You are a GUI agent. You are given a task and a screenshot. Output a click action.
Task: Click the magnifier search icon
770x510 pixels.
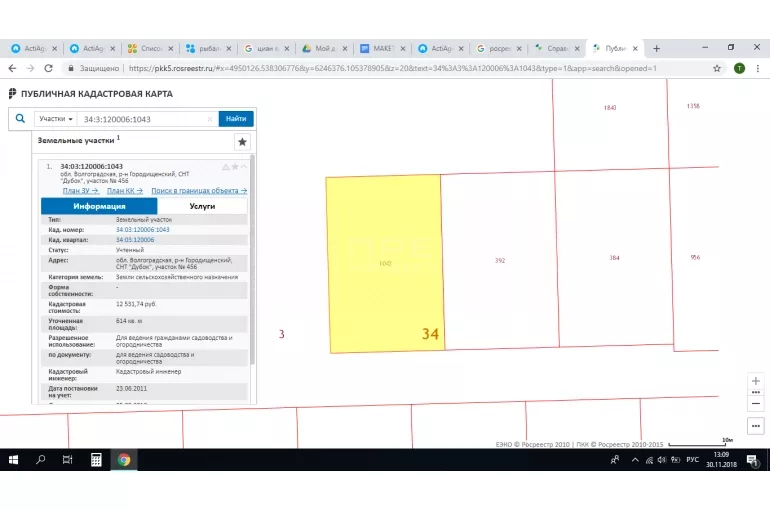click(x=20, y=118)
